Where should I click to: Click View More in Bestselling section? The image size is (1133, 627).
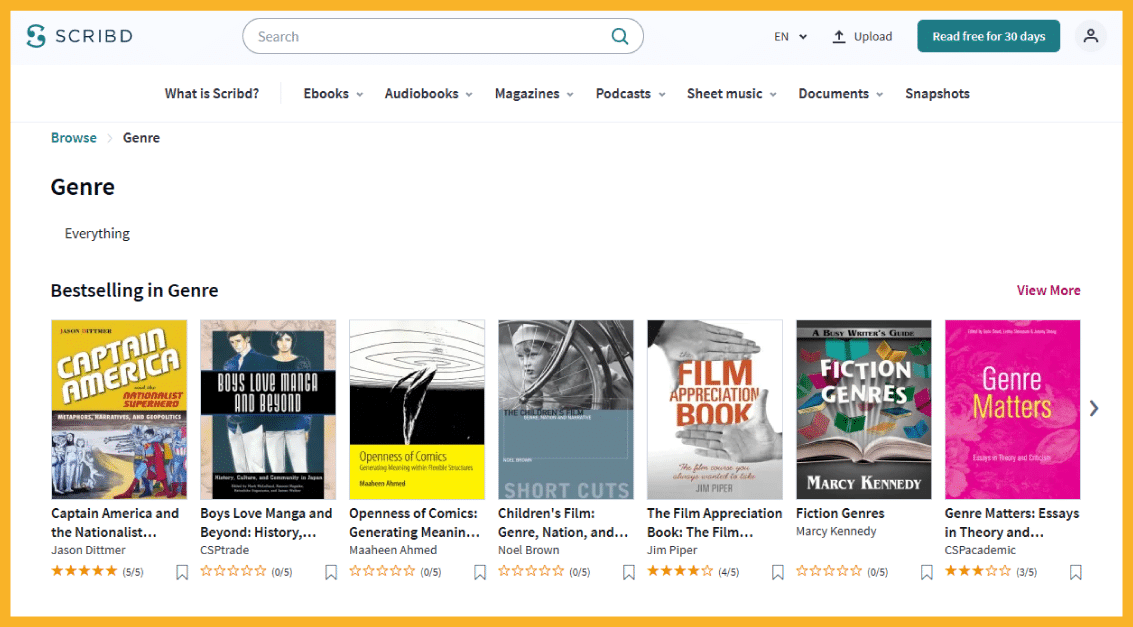tap(1048, 290)
